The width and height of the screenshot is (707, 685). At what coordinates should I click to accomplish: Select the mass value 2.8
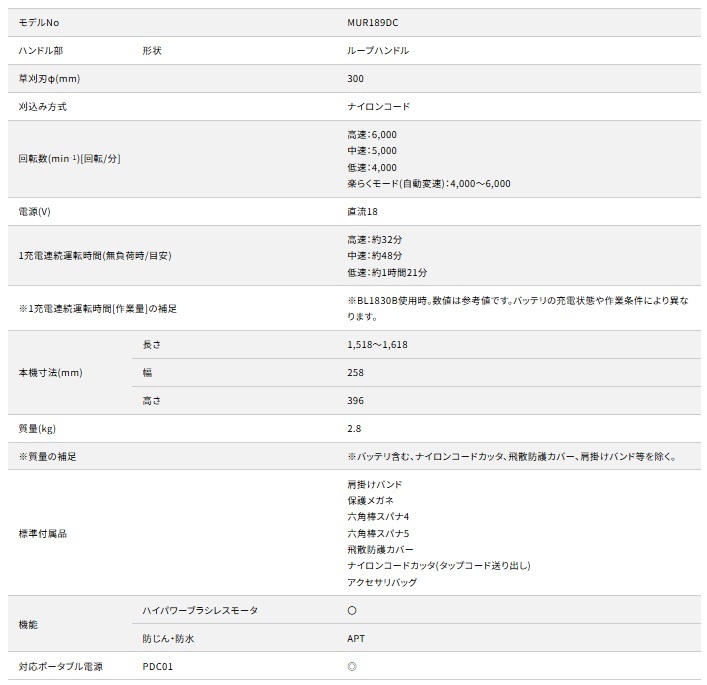click(x=354, y=428)
